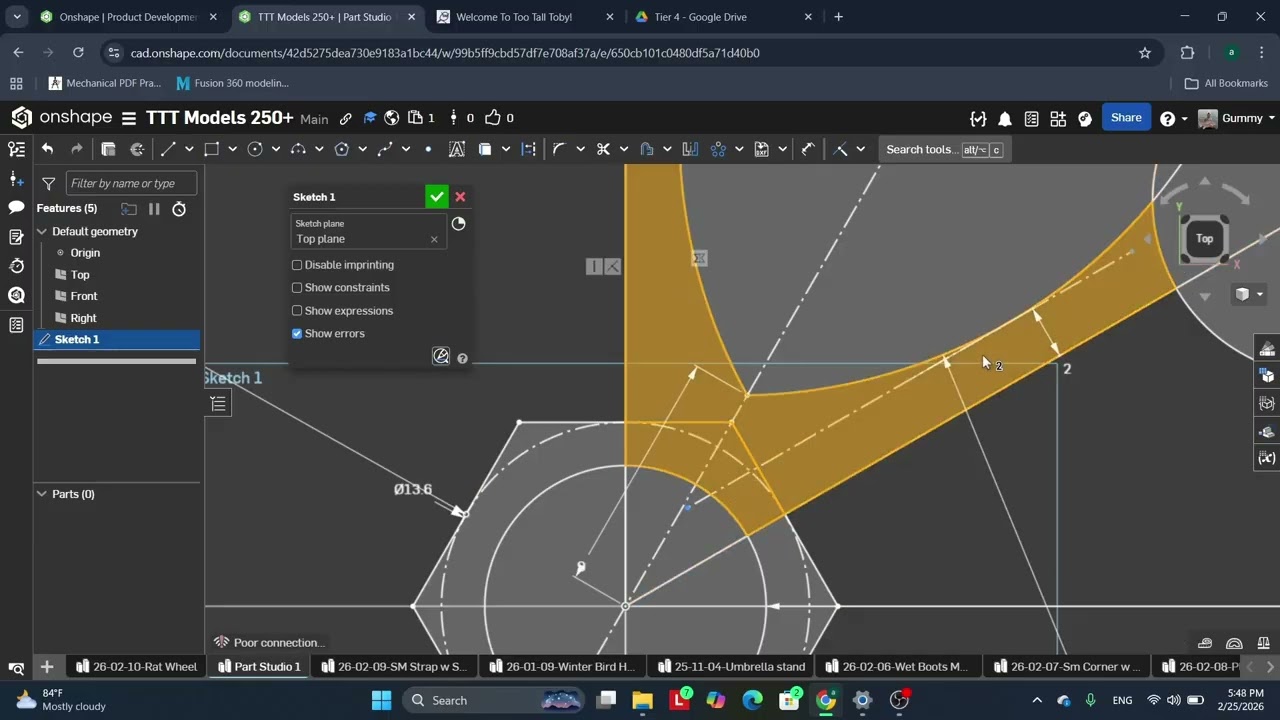Expand the Parts (0) section
Viewport: 1280px width, 720px height.
point(42,494)
